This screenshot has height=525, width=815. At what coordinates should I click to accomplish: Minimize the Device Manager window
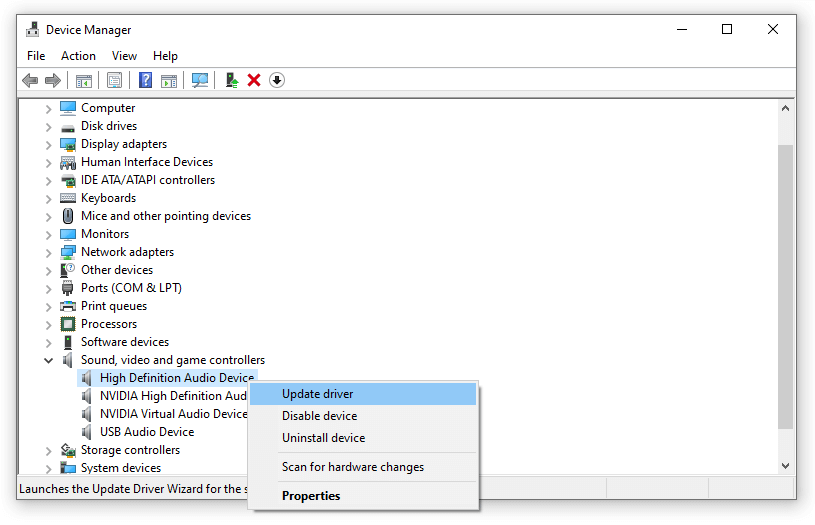[x=682, y=29]
